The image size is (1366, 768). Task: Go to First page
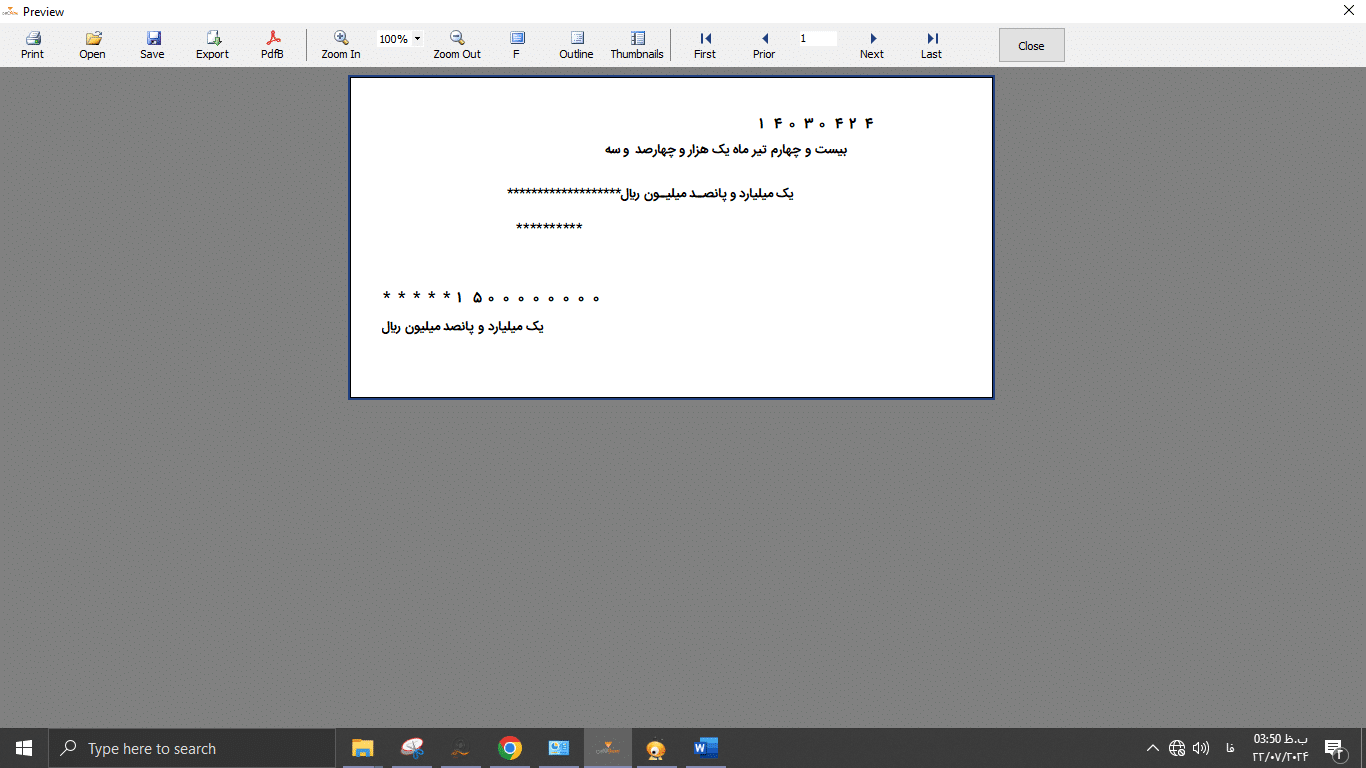[705, 45]
